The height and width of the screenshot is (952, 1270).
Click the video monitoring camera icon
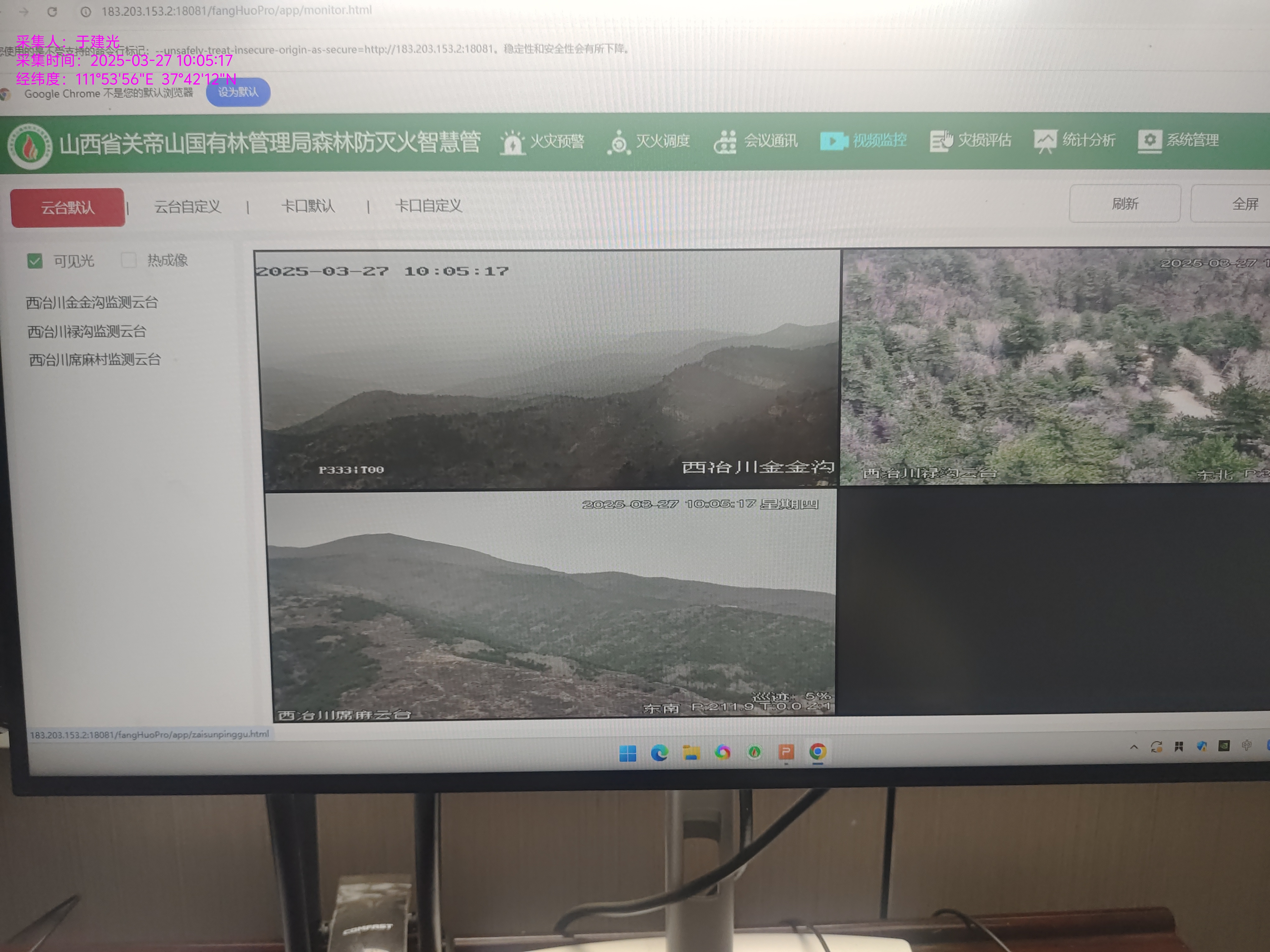point(834,141)
